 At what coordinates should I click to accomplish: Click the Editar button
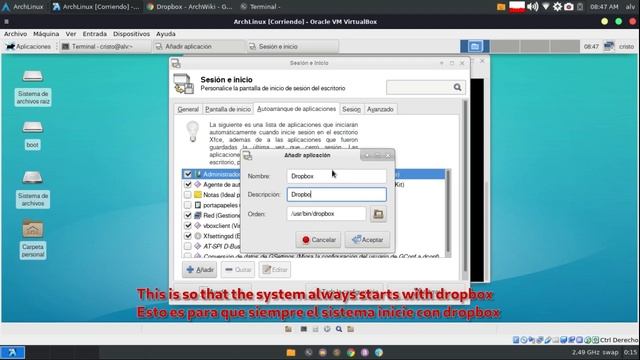(x=275, y=270)
